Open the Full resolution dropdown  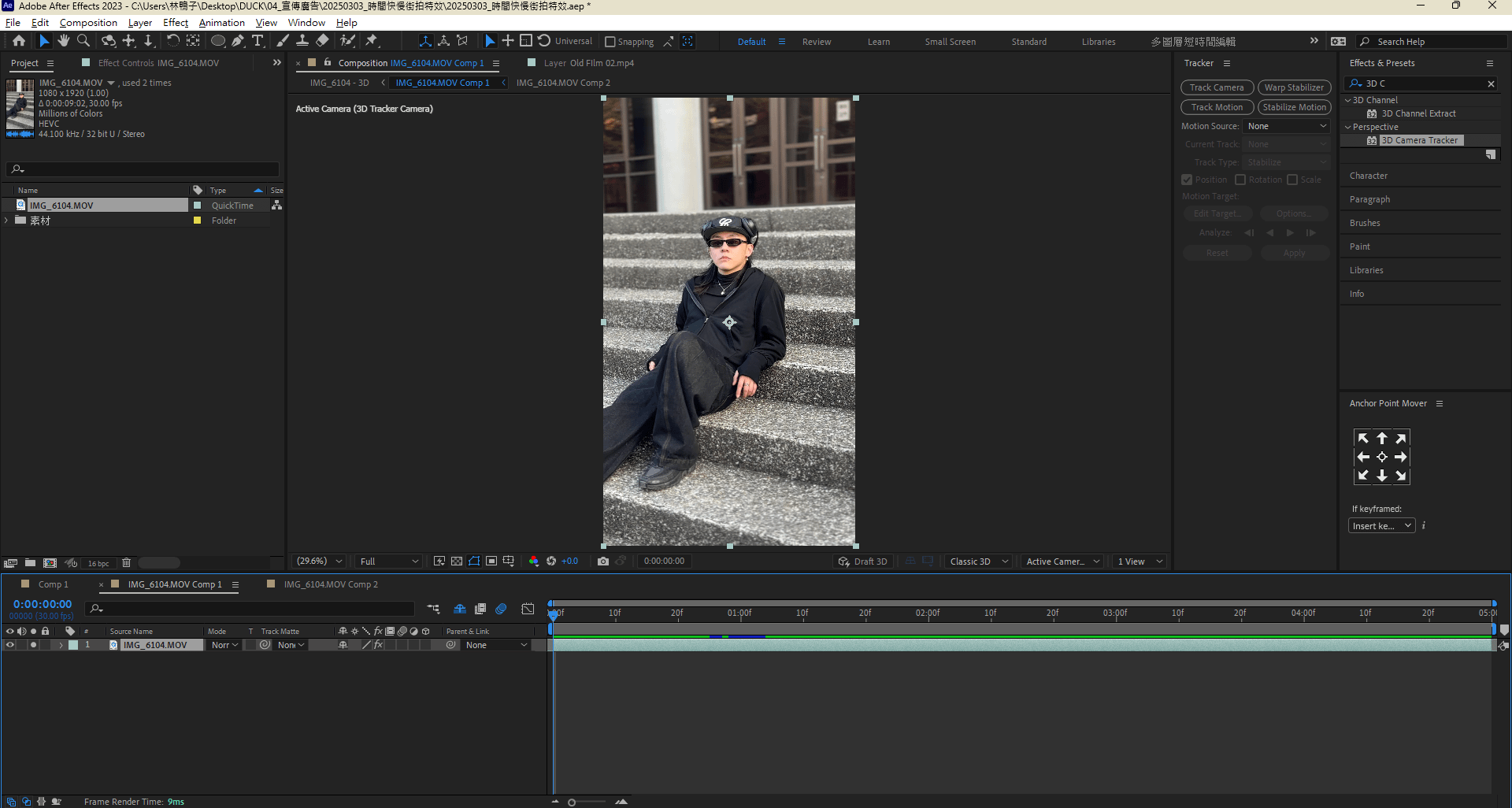[389, 562]
